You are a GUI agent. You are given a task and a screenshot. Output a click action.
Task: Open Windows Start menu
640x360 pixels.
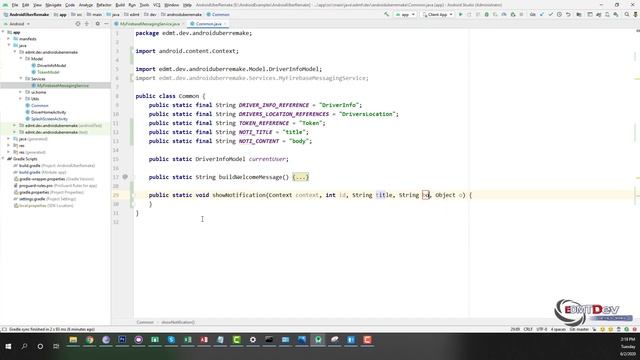pos(8,346)
